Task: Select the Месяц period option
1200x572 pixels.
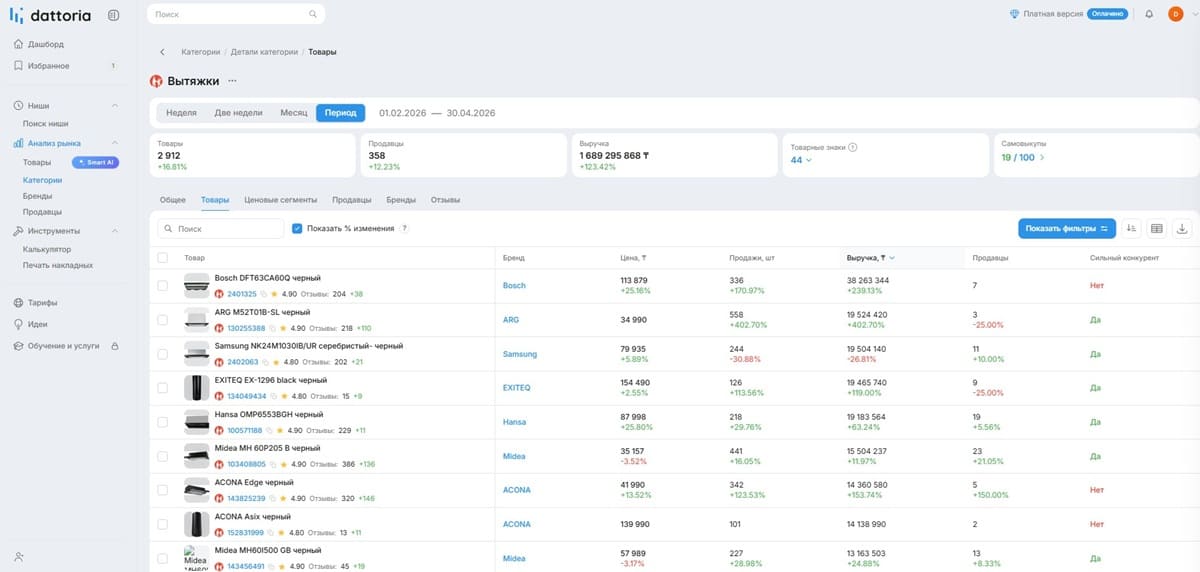Action: point(293,113)
